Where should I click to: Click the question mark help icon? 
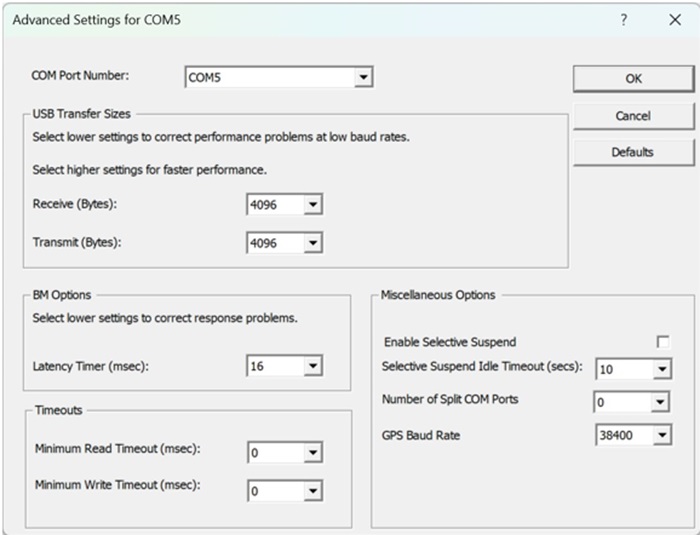point(624,20)
